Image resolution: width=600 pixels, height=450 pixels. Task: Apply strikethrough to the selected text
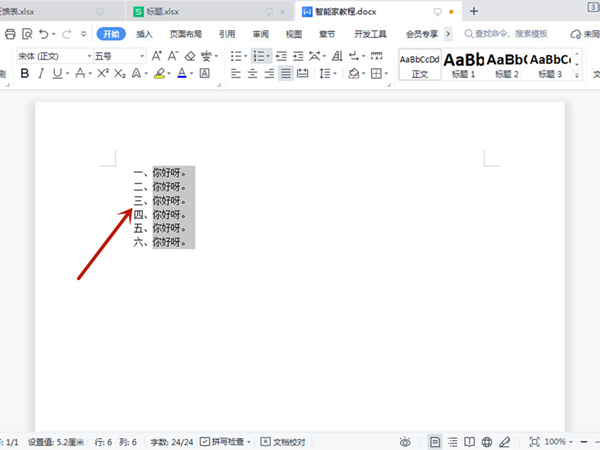point(80,74)
